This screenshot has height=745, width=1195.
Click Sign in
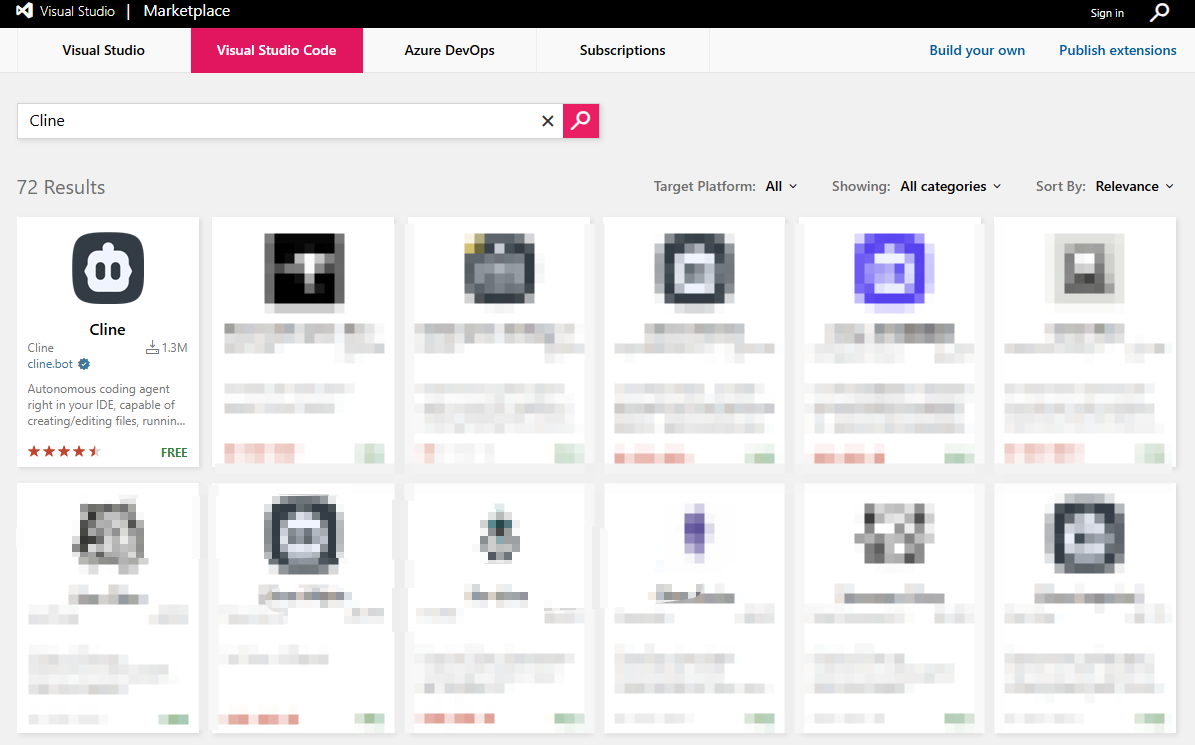click(1107, 13)
